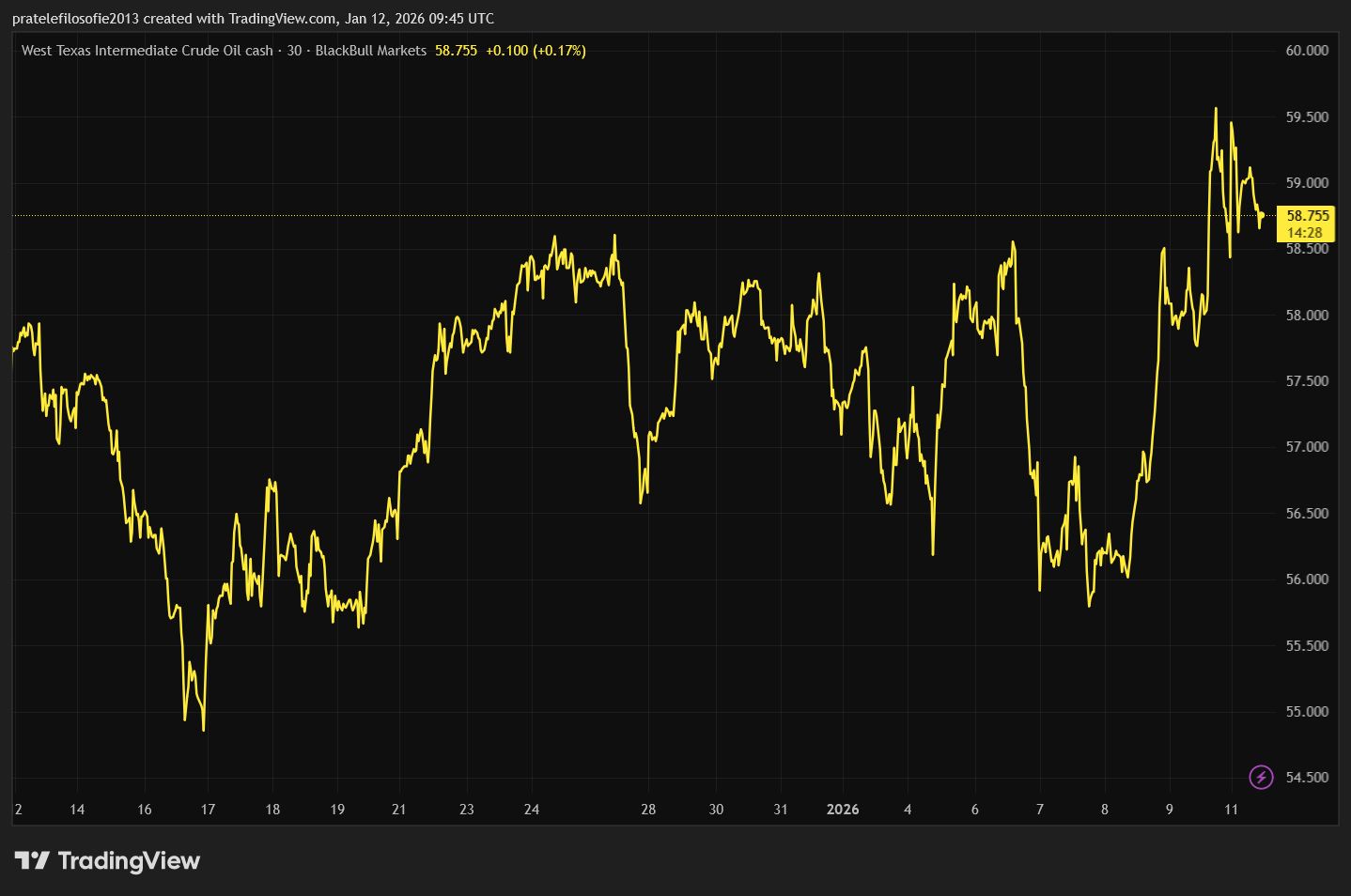The height and width of the screenshot is (896, 1351).
Task: Click the 54.500 price axis label
Action: (x=1307, y=778)
